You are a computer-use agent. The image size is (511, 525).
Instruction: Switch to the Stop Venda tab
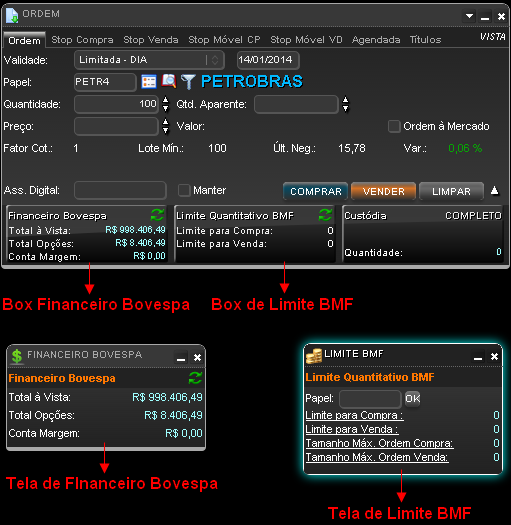(x=151, y=40)
